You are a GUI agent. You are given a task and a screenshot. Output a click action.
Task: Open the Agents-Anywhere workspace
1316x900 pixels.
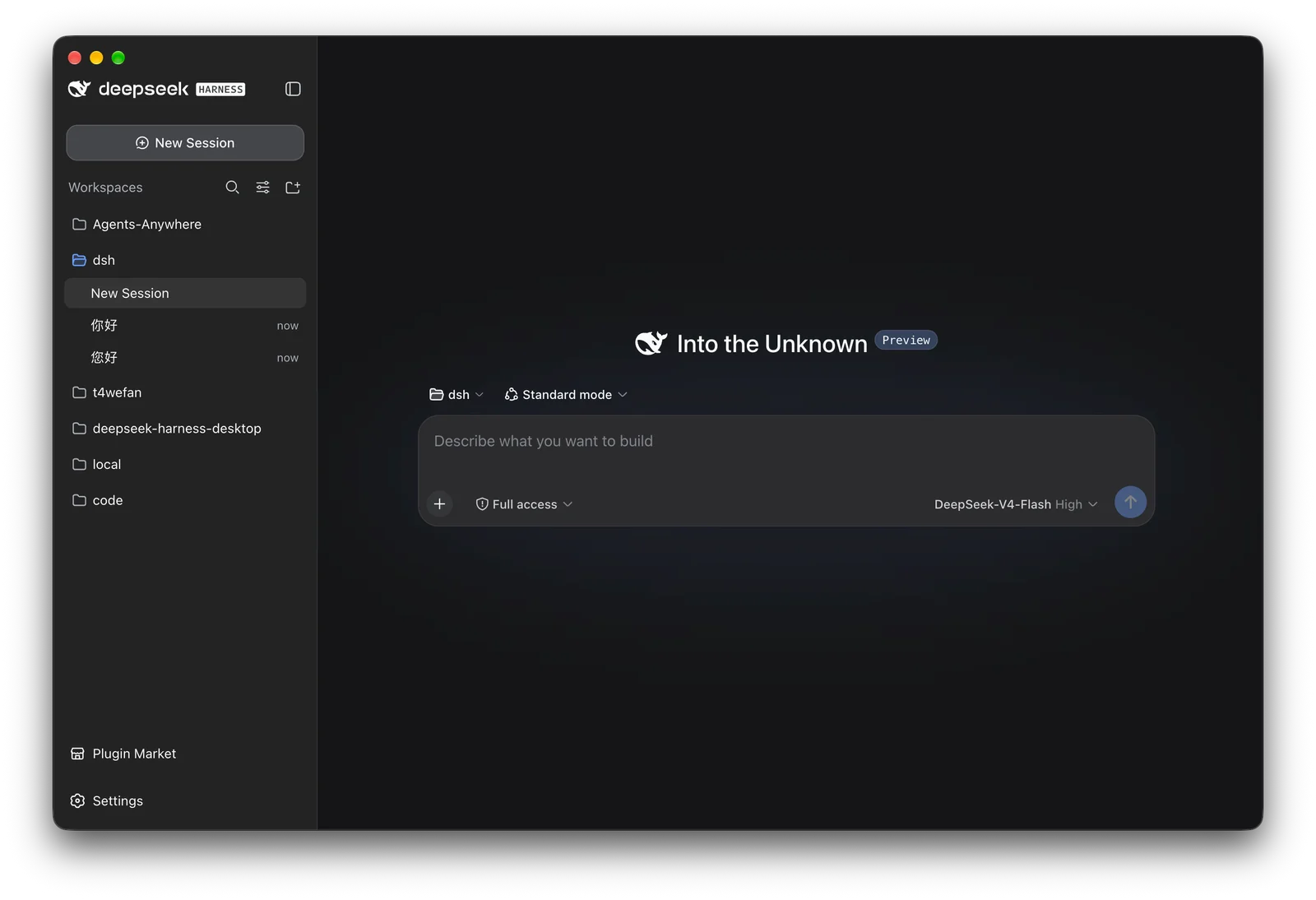(x=185, y=224)
